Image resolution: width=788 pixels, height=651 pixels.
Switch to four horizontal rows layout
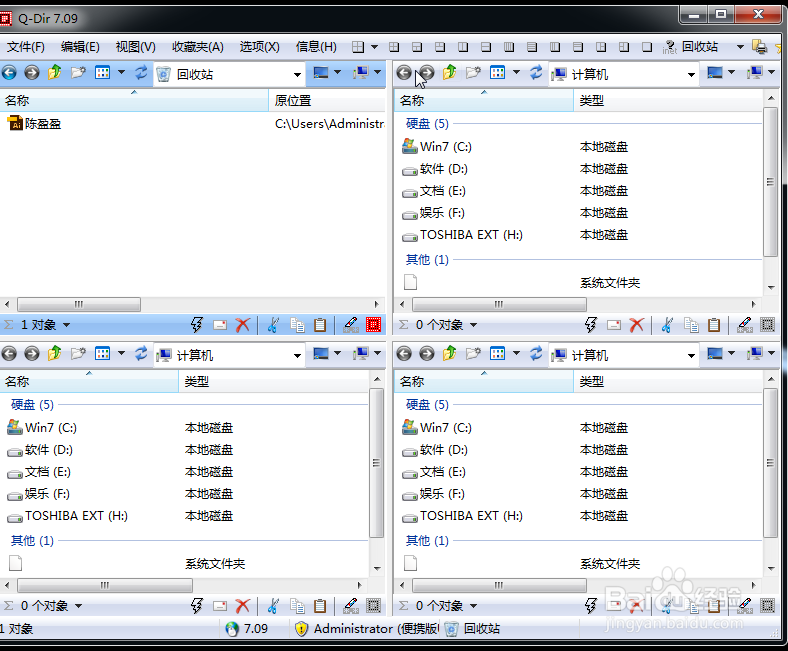pyautogui.click(x=532, y=47)
